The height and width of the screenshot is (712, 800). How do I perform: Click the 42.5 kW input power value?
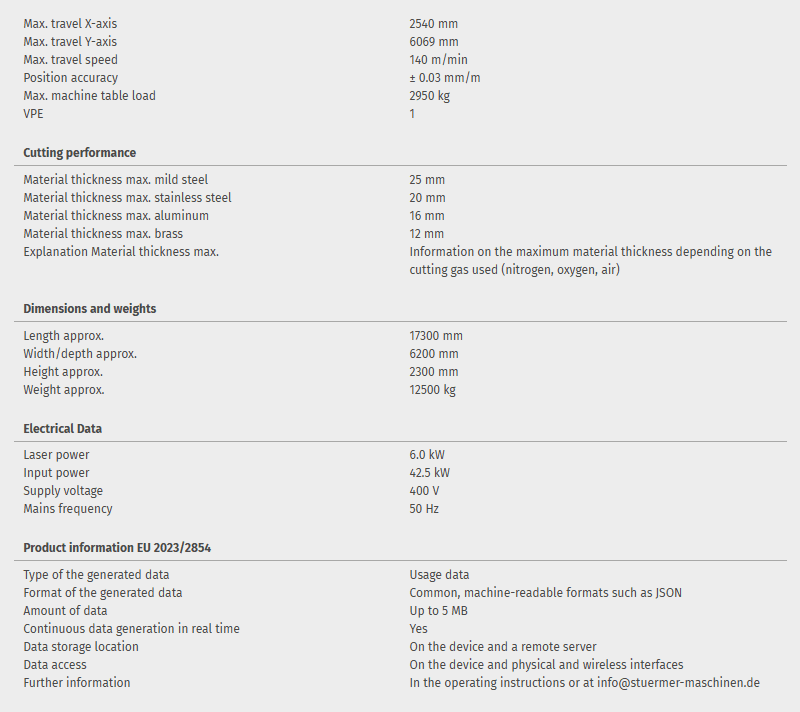[430, 473]
